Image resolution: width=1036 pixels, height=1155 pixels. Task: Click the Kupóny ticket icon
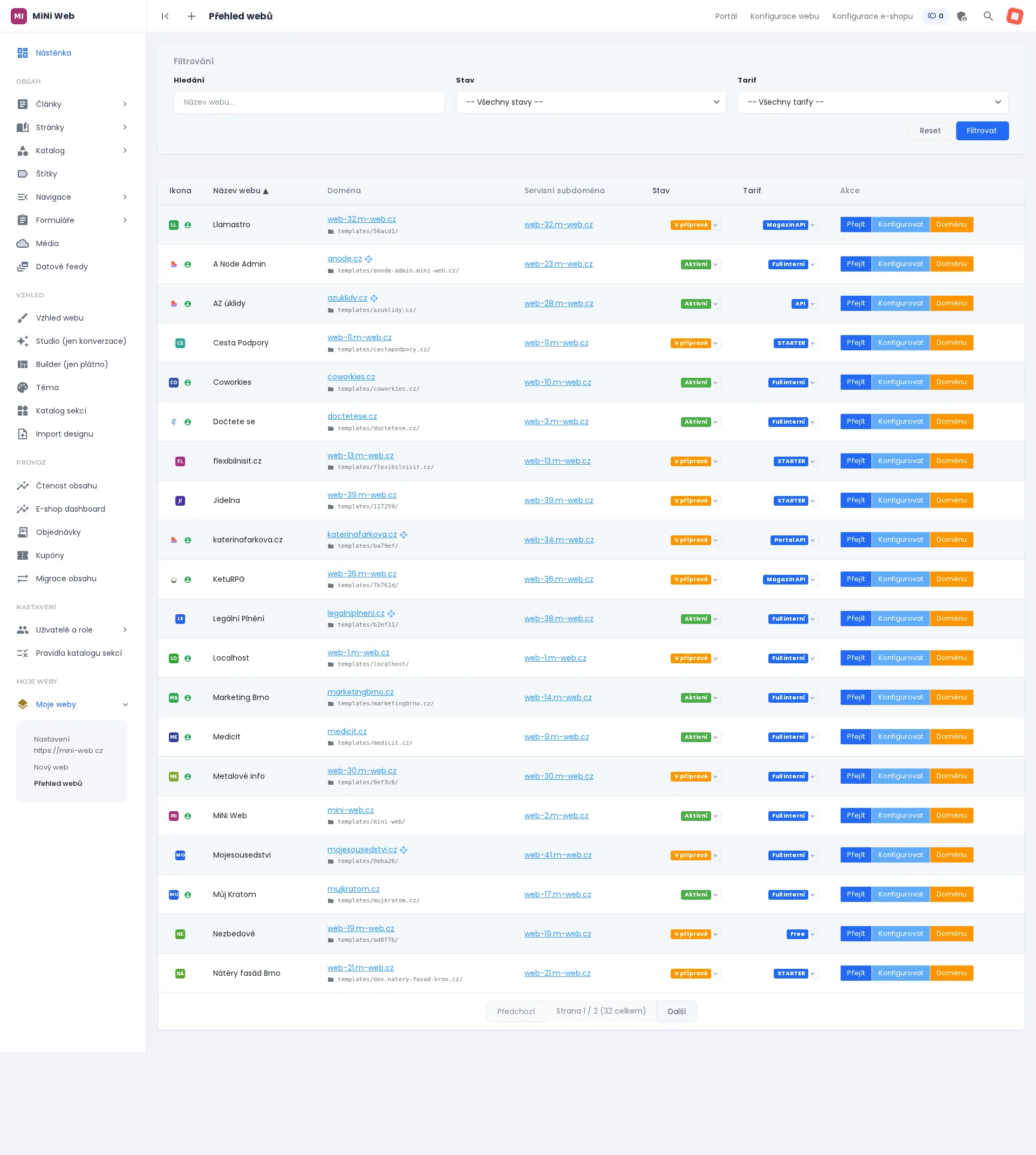(23, 555)
